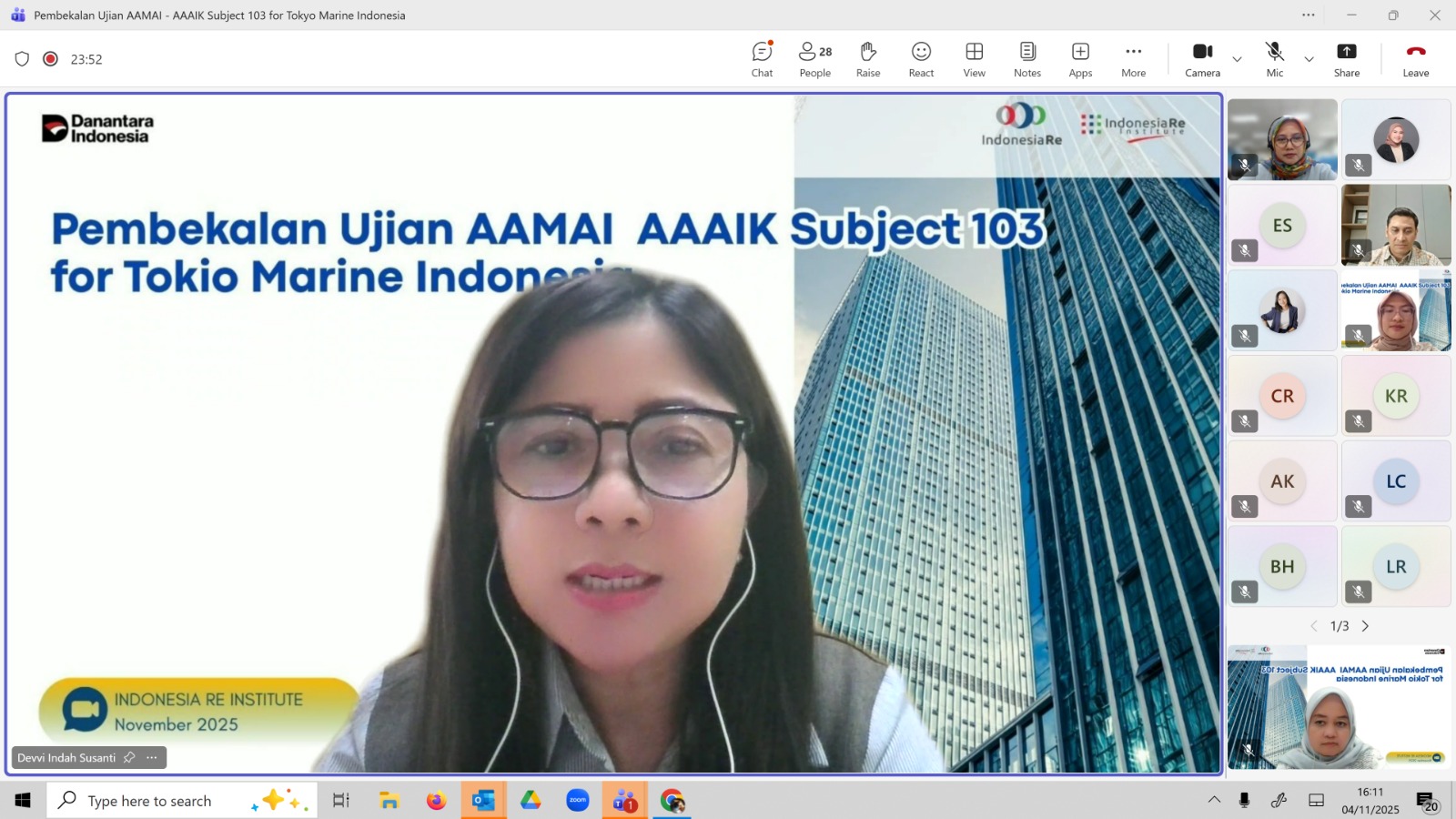Open the More actions menu
This screenshot has width=1456, height=819.
tap(1133, 59)
